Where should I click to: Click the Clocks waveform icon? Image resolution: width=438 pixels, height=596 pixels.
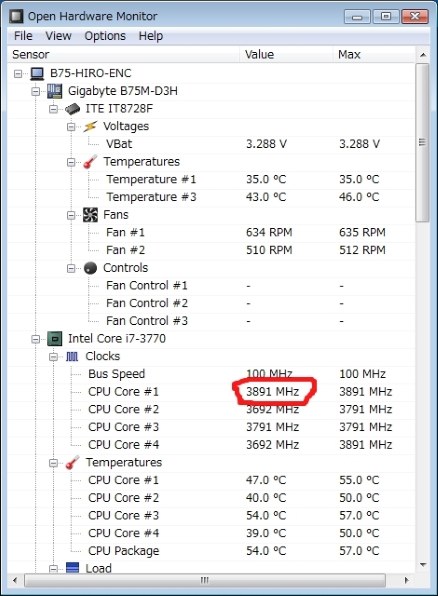[x=72, y=357]
